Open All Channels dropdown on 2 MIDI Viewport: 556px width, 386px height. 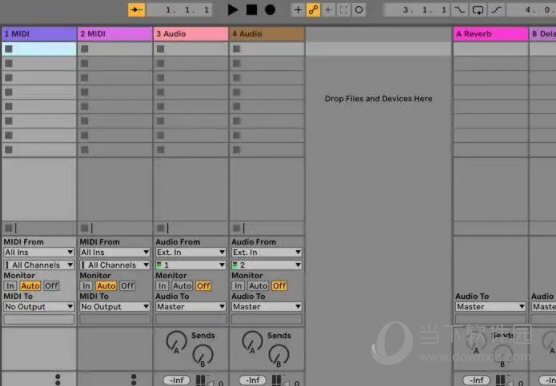click(115, 265)
